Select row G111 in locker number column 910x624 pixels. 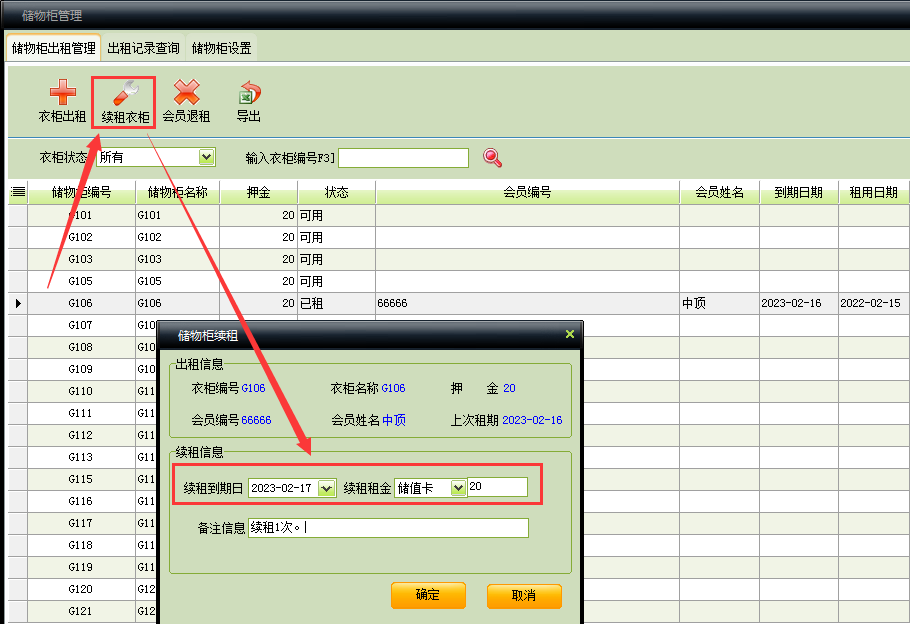(81, 413)
